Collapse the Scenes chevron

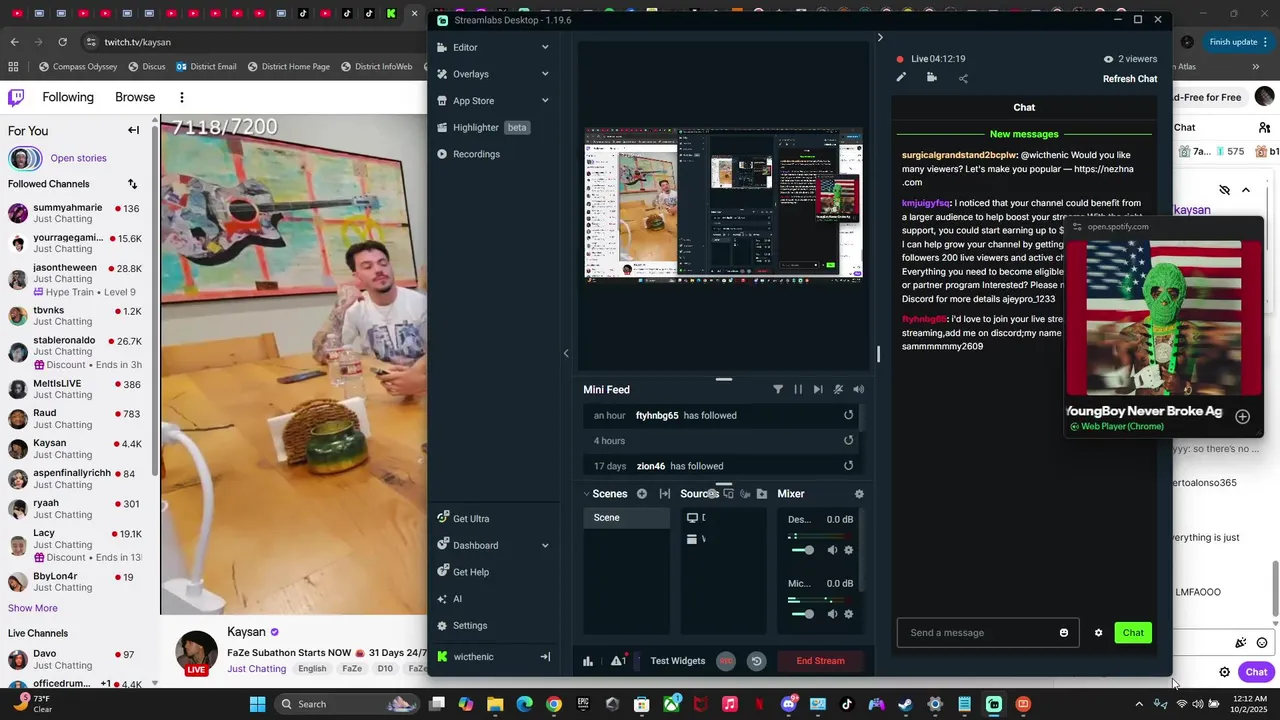click(586, 494)
